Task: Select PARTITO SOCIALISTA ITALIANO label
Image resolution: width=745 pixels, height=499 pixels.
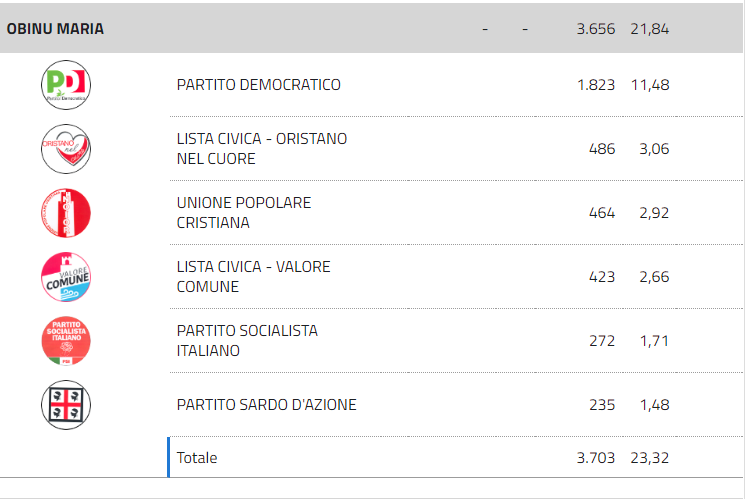Action: pos(247,341)
